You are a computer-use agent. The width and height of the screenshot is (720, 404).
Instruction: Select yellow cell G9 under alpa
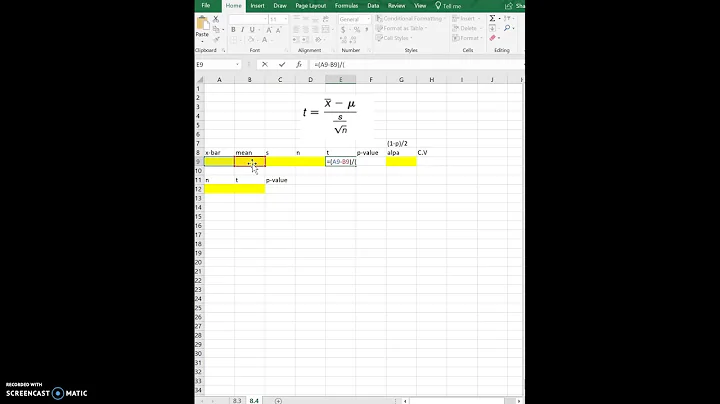pyautogui.click(x=401, y=162)
